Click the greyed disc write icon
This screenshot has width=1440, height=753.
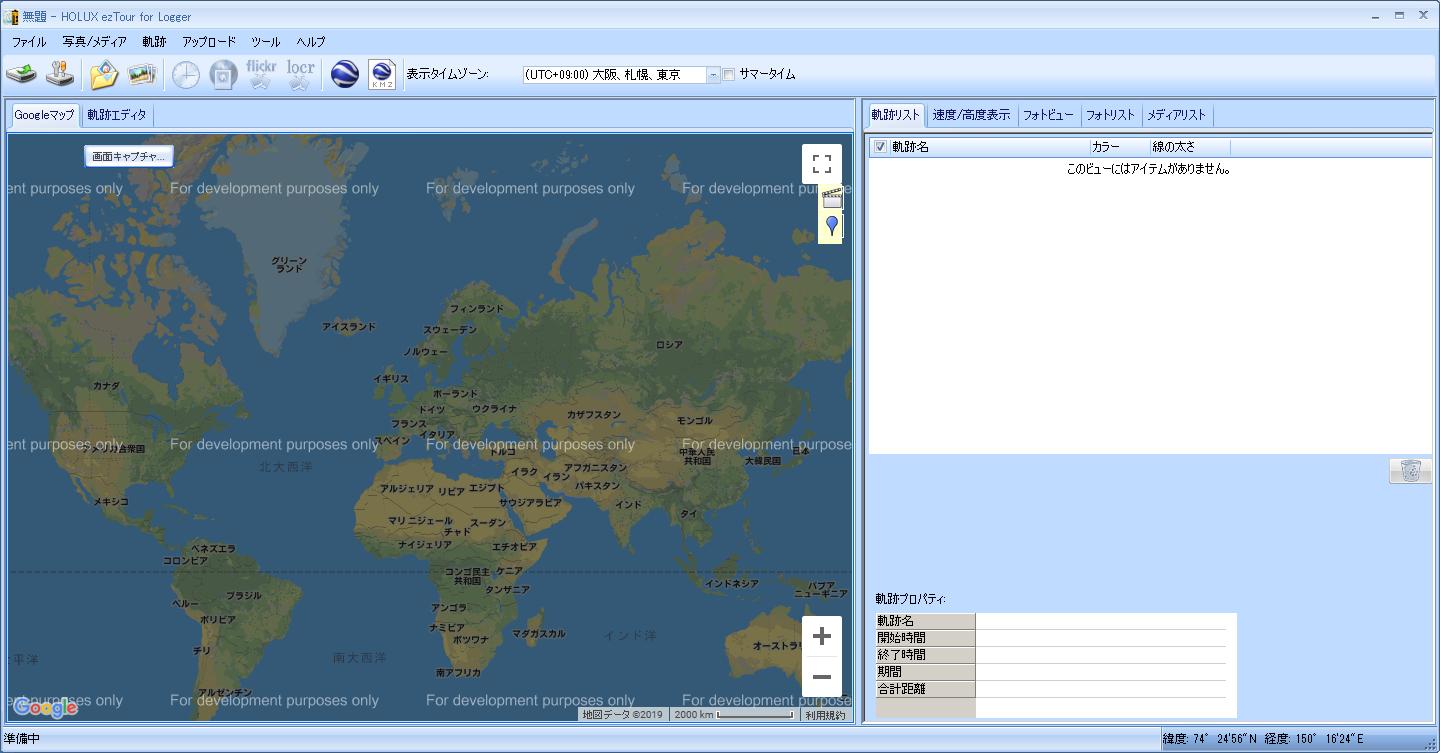pos(223,74)
